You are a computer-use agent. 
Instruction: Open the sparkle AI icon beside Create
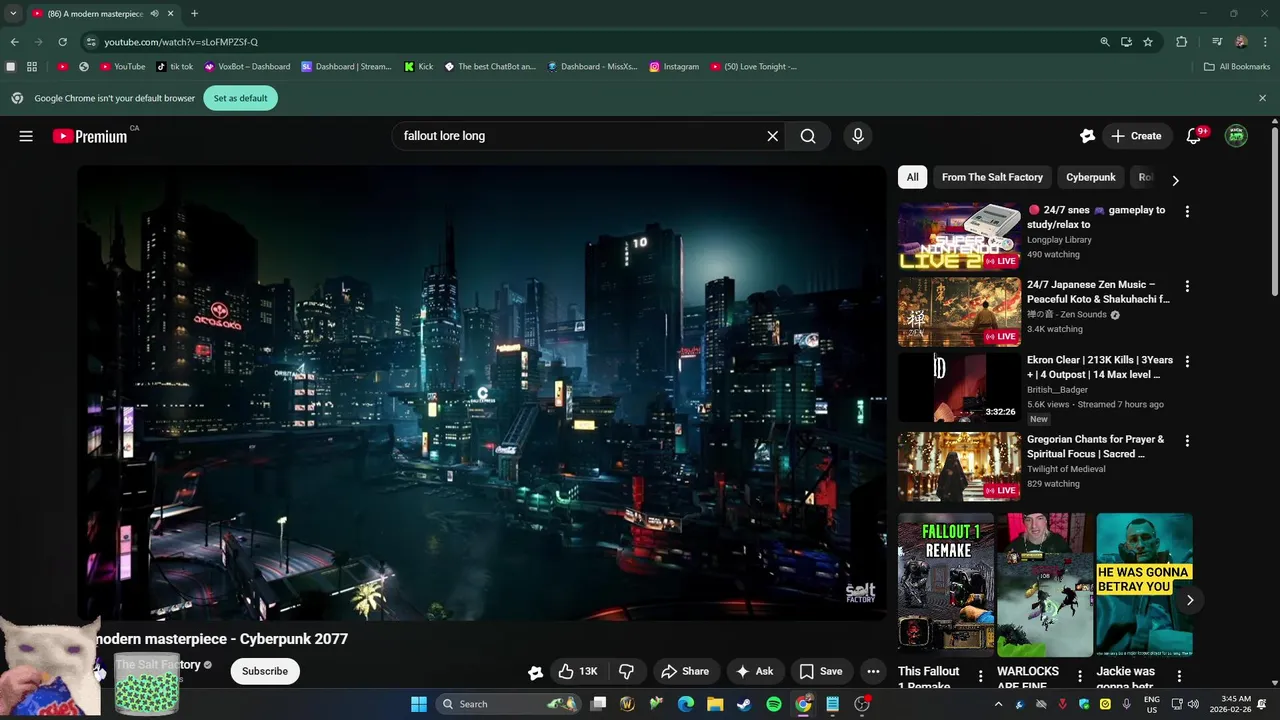(x=1087, y=136)
